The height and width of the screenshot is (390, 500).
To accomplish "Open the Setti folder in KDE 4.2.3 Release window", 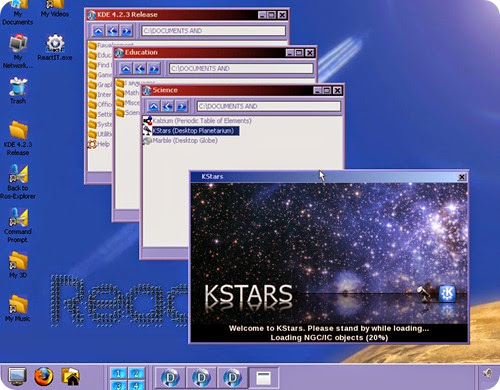I will 99,114.
